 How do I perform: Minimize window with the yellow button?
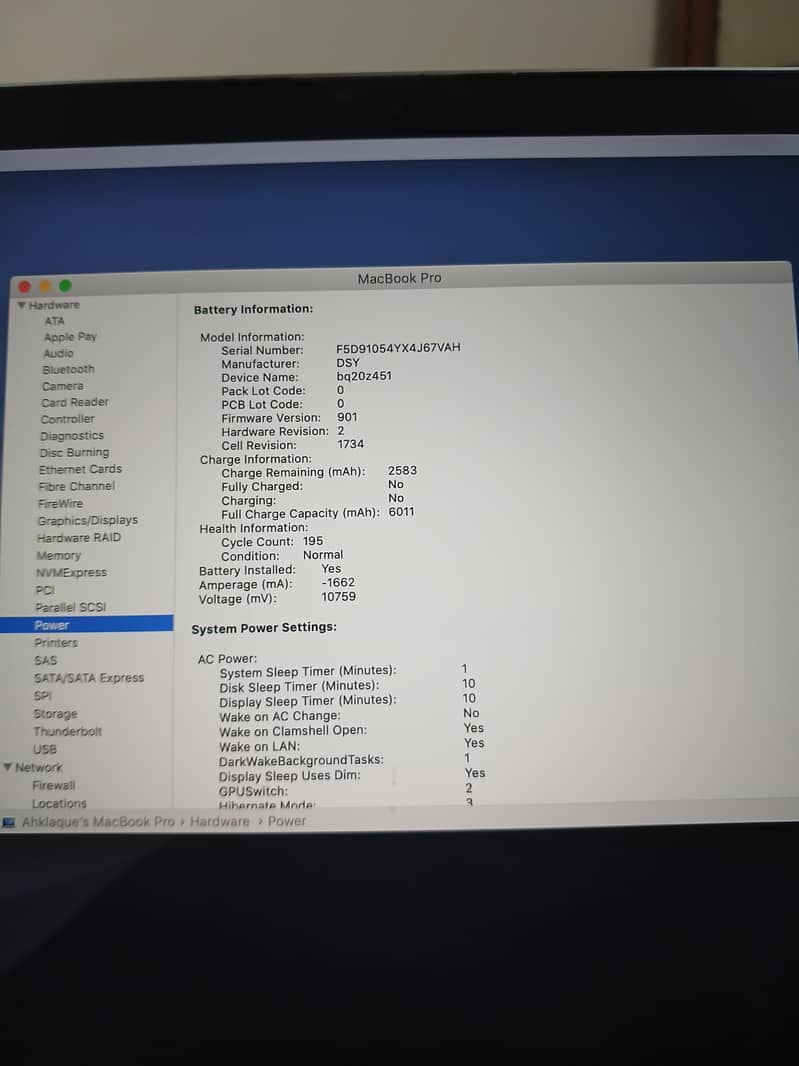point(46,286)
